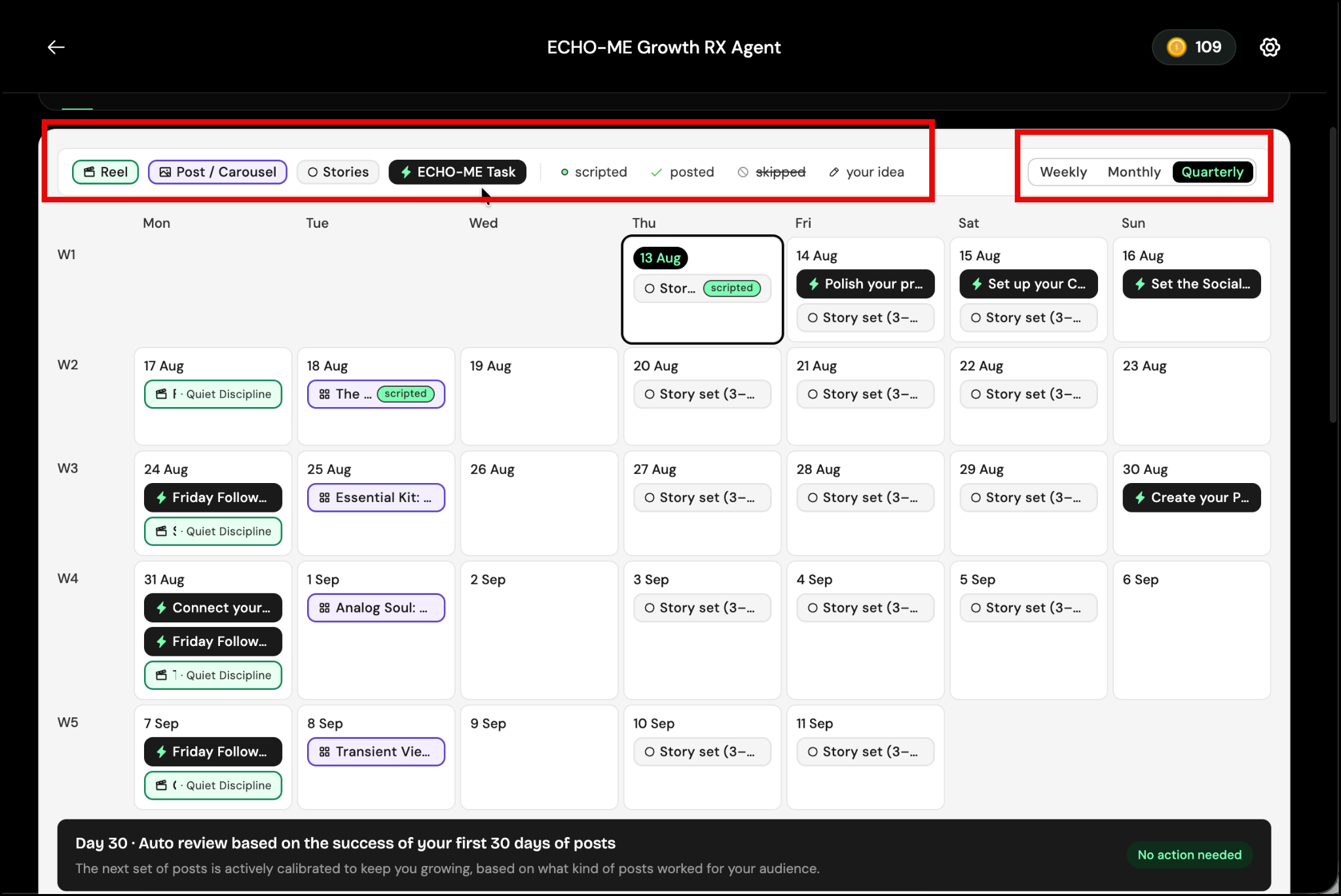
Task: Open the Set up your C... task
Action: (x=1029, y=284)
